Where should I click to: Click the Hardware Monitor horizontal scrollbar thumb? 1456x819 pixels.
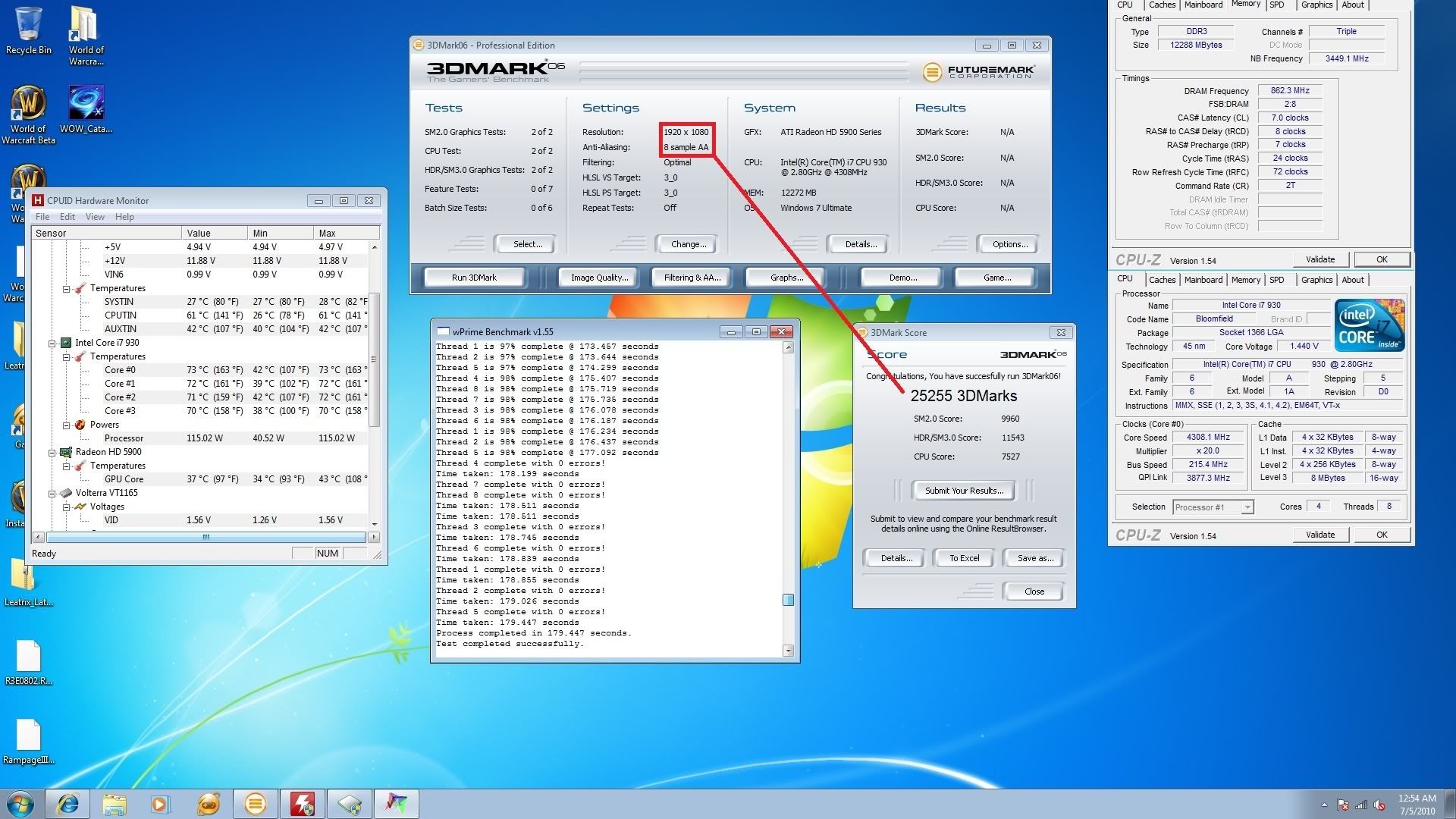click(206, 537)
